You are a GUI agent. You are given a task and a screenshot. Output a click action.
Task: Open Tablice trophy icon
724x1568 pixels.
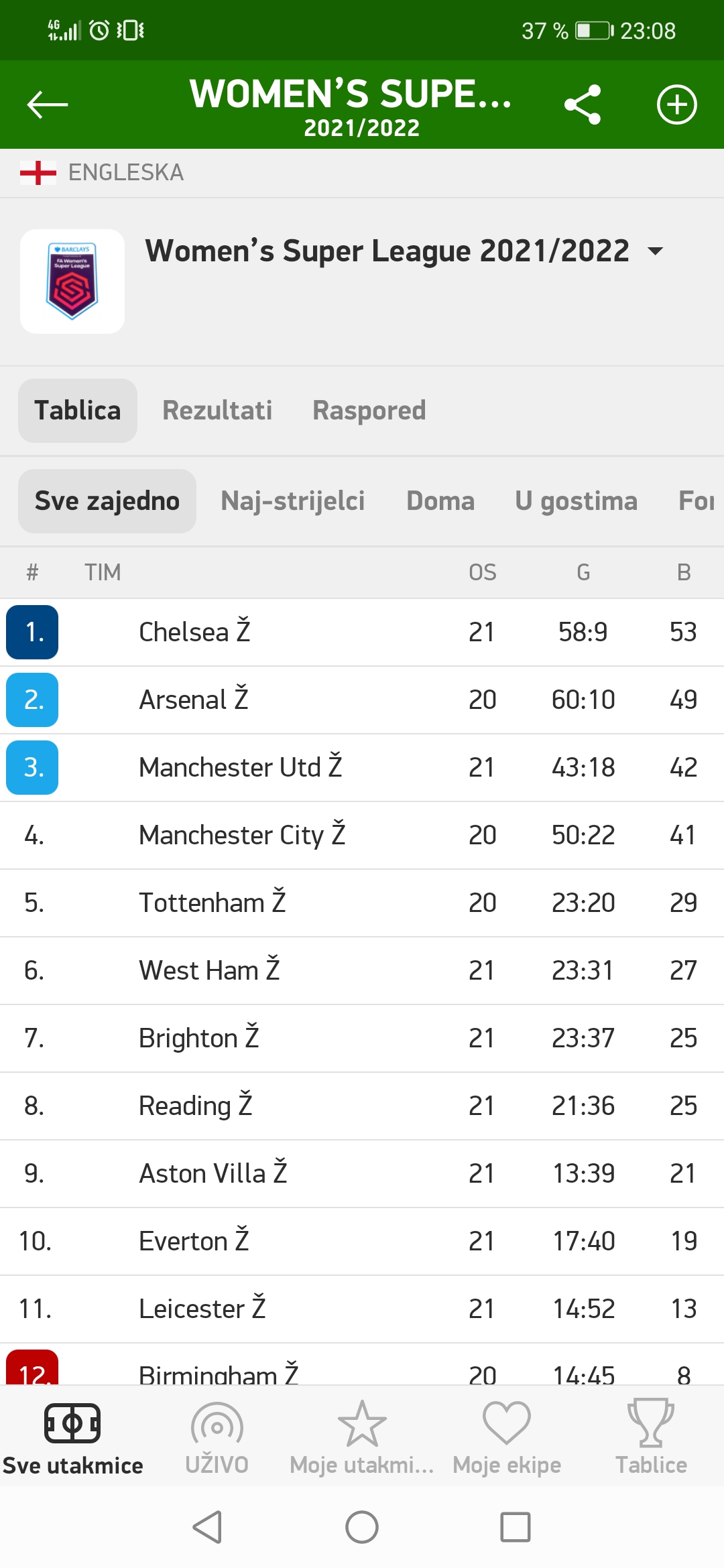coord(651,1423)
